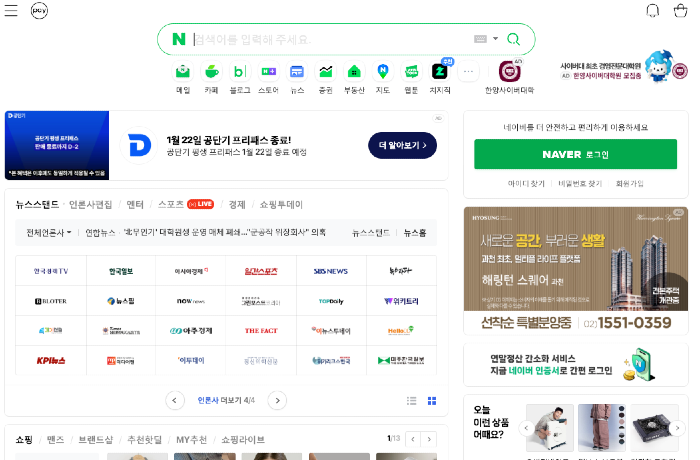Expand the 전체언론사 dropdown

[x=49, y=233]
